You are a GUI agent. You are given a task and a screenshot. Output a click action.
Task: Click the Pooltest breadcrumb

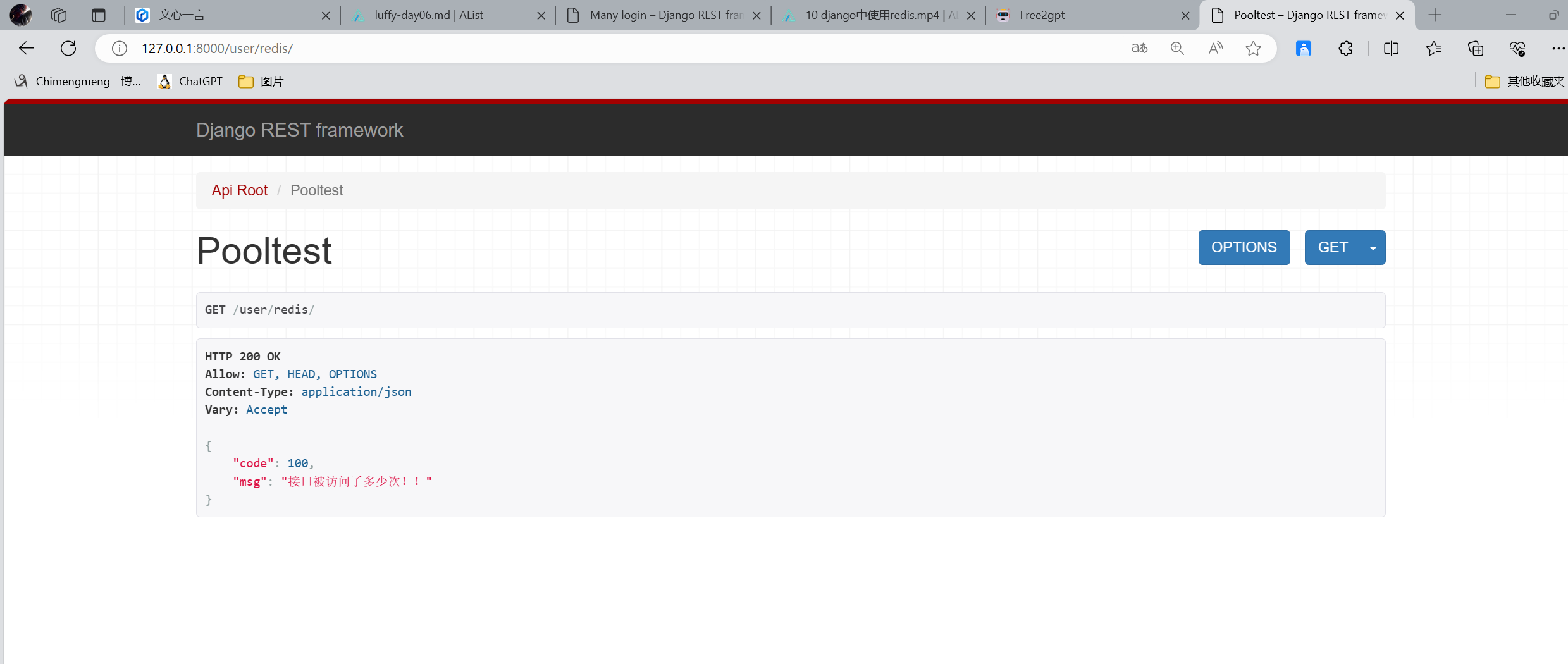tap(317, 190)
